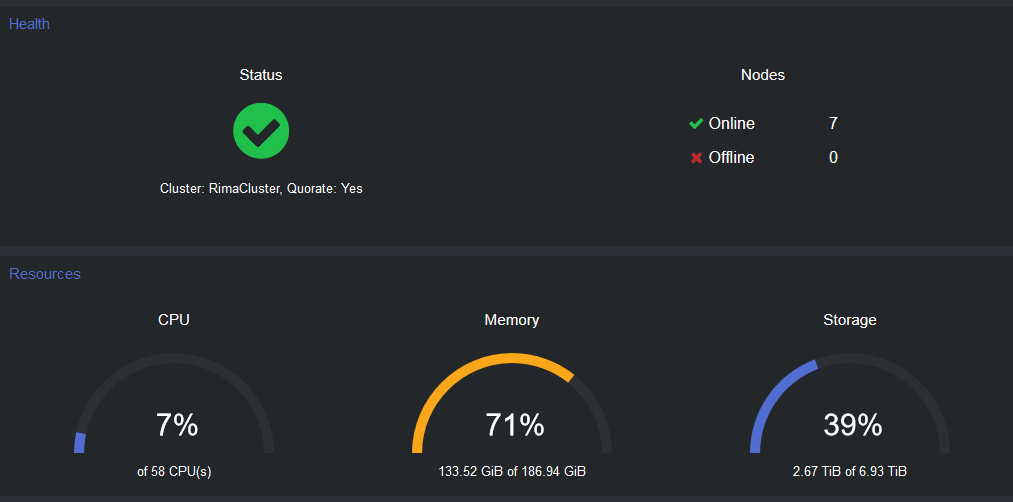The image size is (1013, 502).
Task: Click the red Offline cross icon
Action: (696, 158)
